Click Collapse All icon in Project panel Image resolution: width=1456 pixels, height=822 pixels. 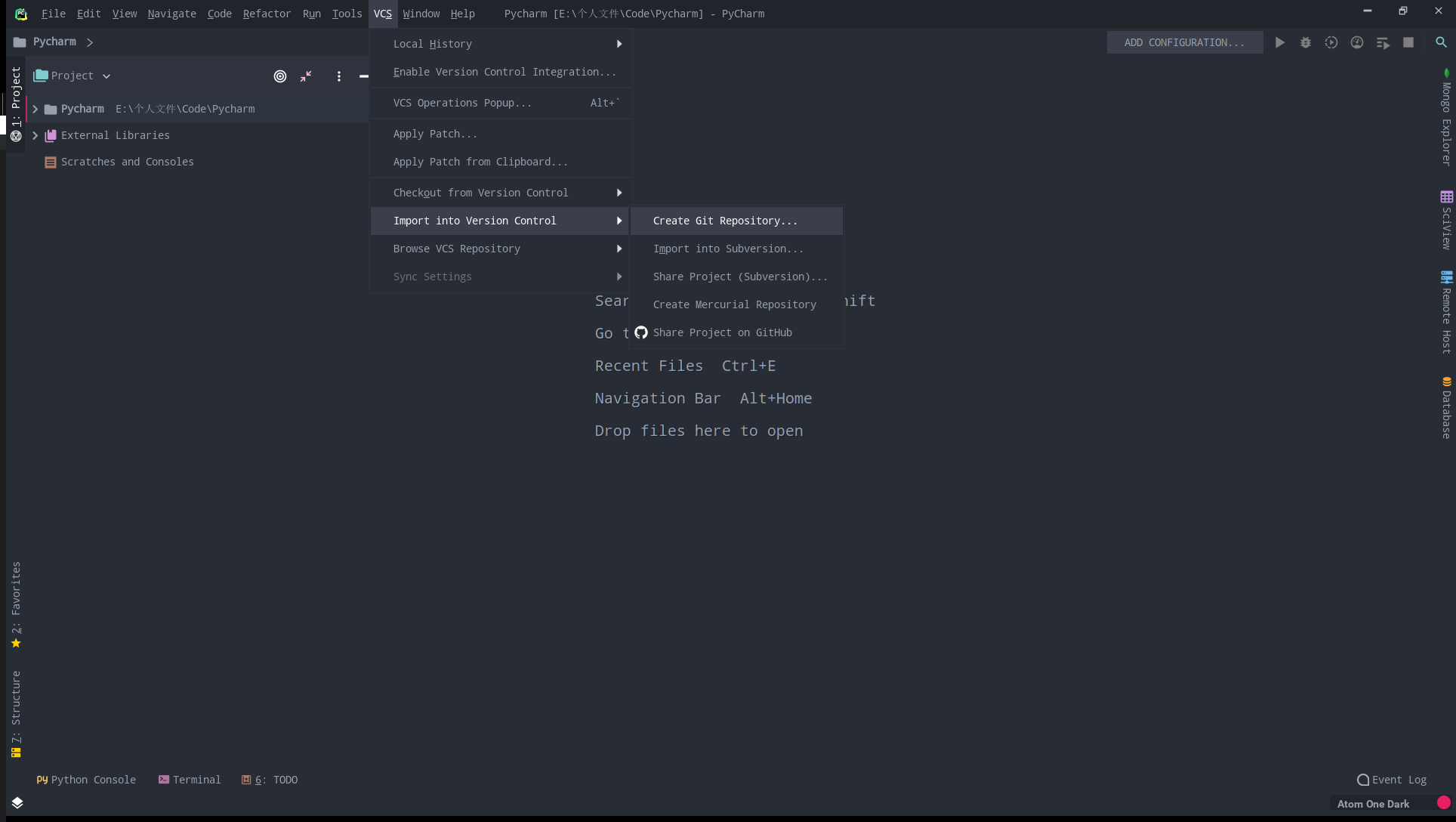[x=306, y=76]
